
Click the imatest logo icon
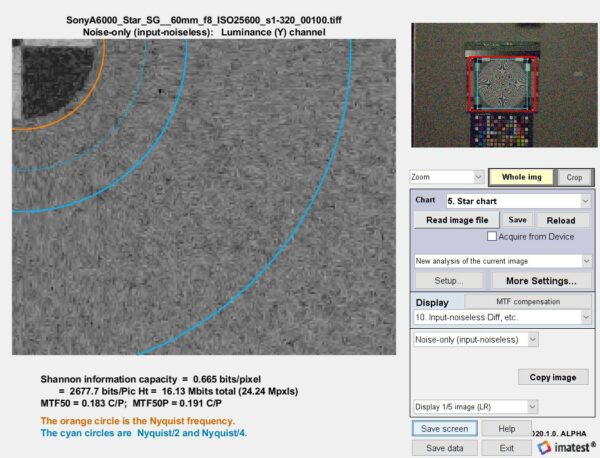point(562,447)
